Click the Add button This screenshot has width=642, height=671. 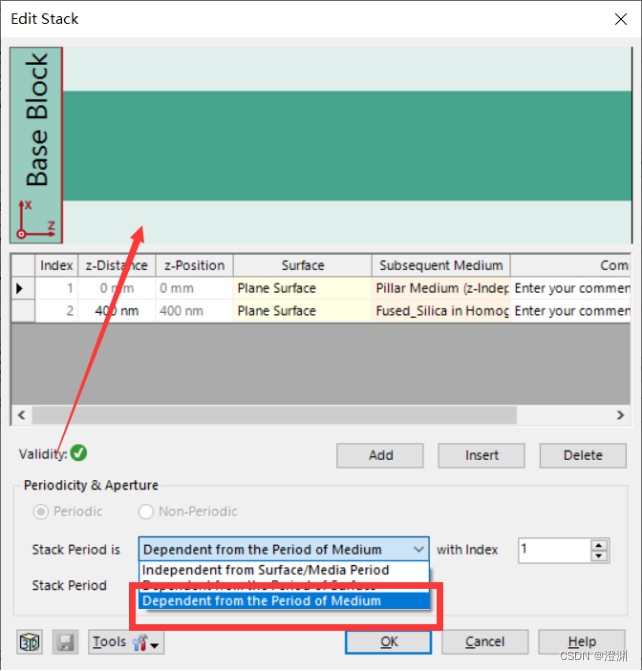pos(380,455)
